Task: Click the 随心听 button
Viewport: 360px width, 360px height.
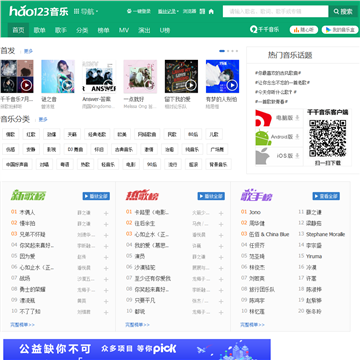Action: coord(304,30)
